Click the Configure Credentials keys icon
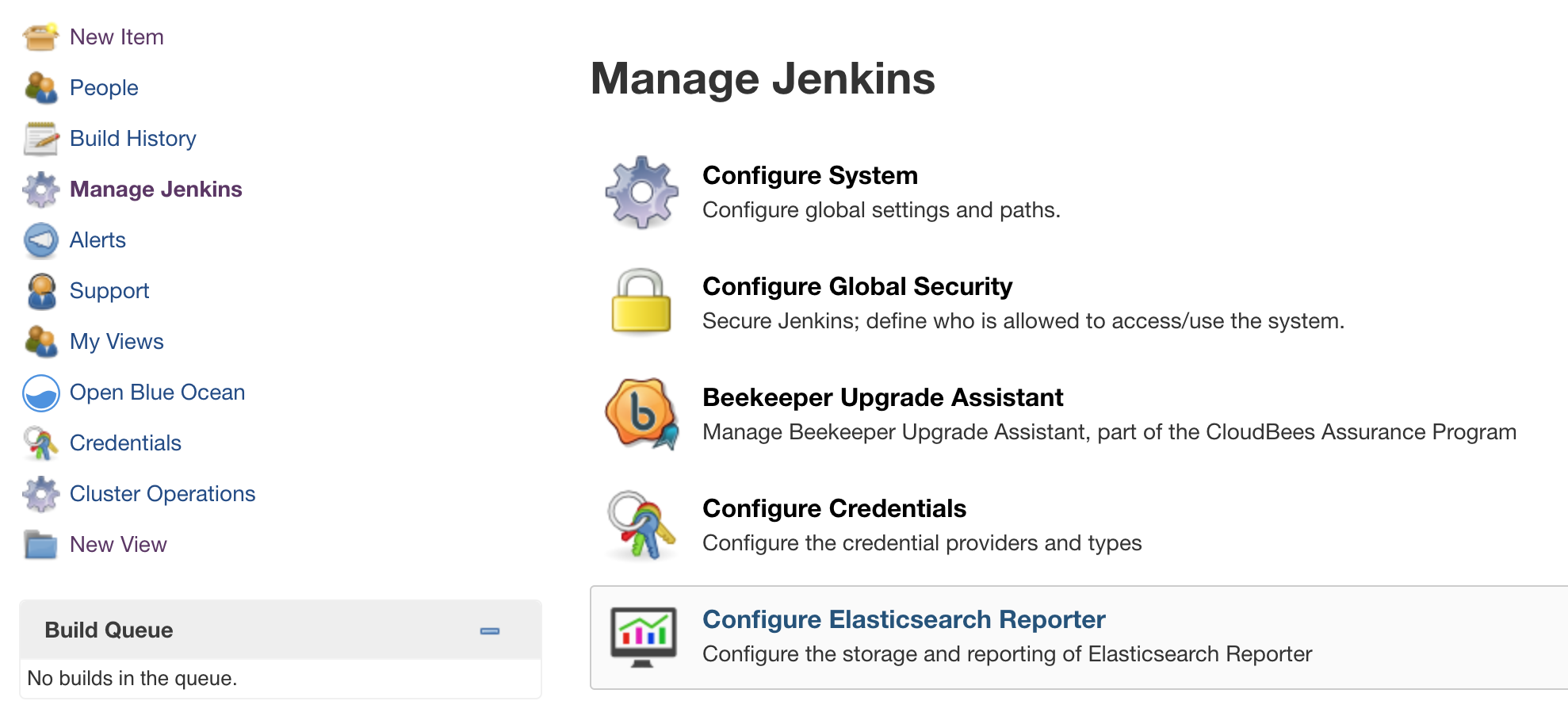This screenshot has height=701, width=1568. click(x=642, y=524)
